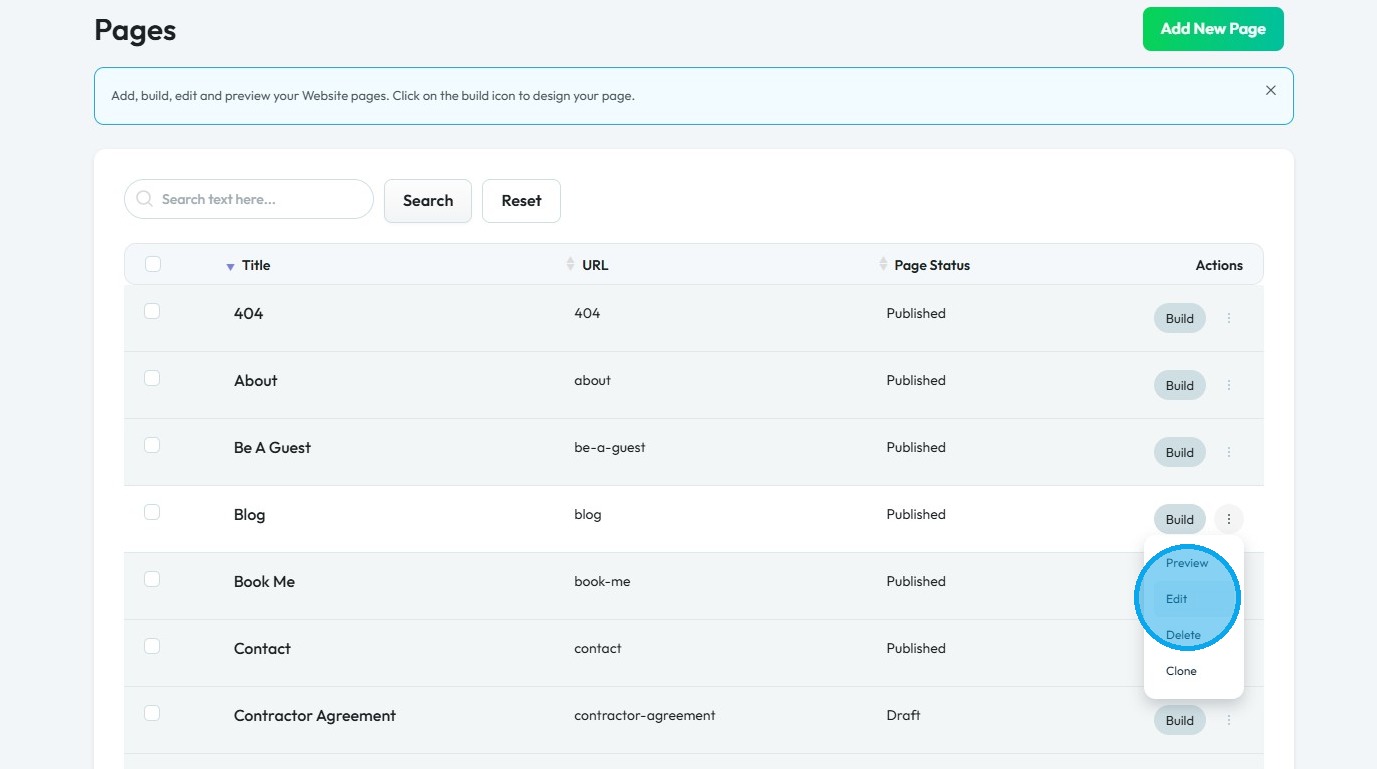This screenshot has height=769, width=1377.
Task: Check the 404 page checkbox
Action: tap(152, 311)
